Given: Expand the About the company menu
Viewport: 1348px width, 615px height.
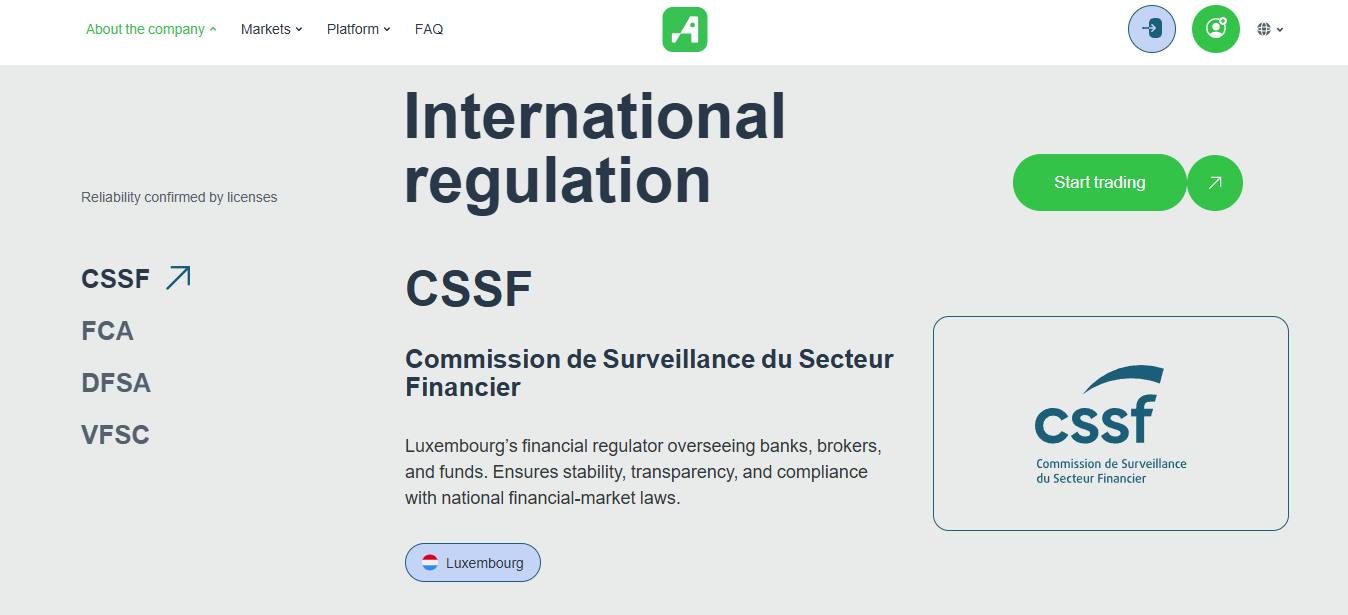Looking at the screenshot, I should click(x=151, y=30).
